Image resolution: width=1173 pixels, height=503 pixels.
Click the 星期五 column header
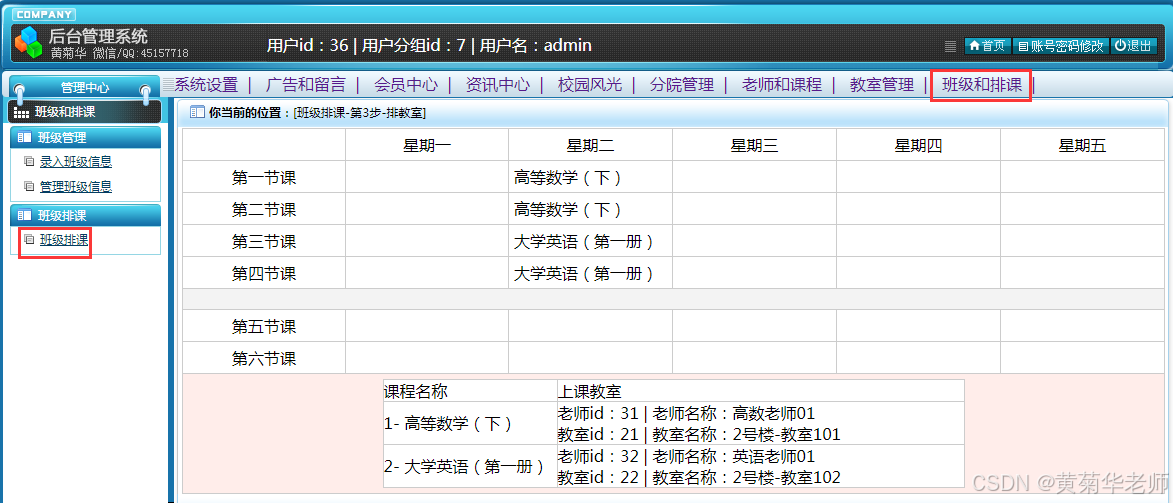[1082, 145]
